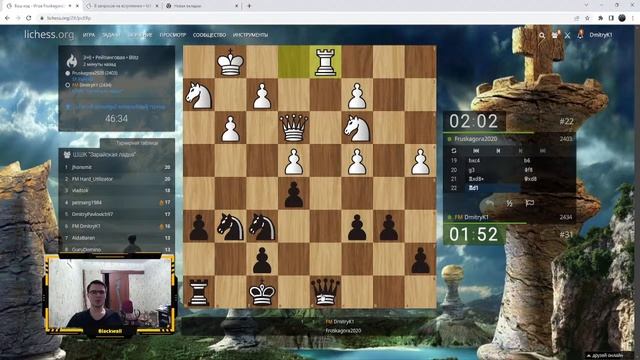The image size is (640, 360).
Task: Offer a draw with the ½ button
Action: pyautogui.click(x=509, y=203)
